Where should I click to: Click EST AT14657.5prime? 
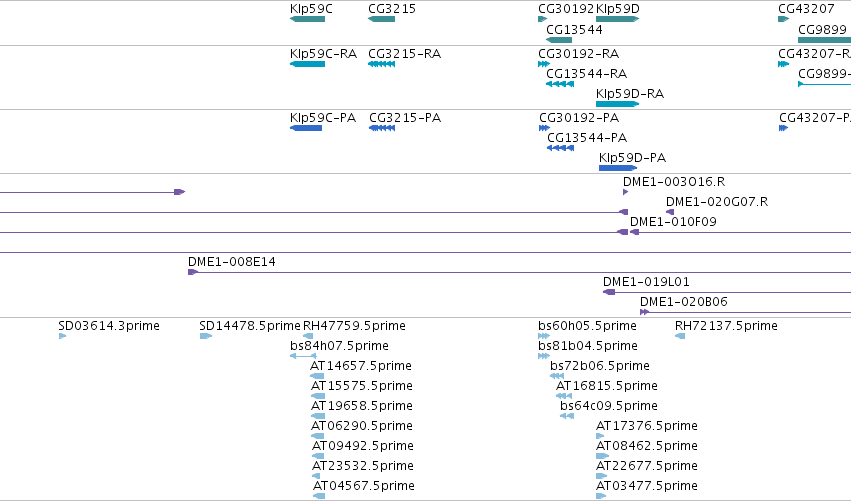point(317,376)
